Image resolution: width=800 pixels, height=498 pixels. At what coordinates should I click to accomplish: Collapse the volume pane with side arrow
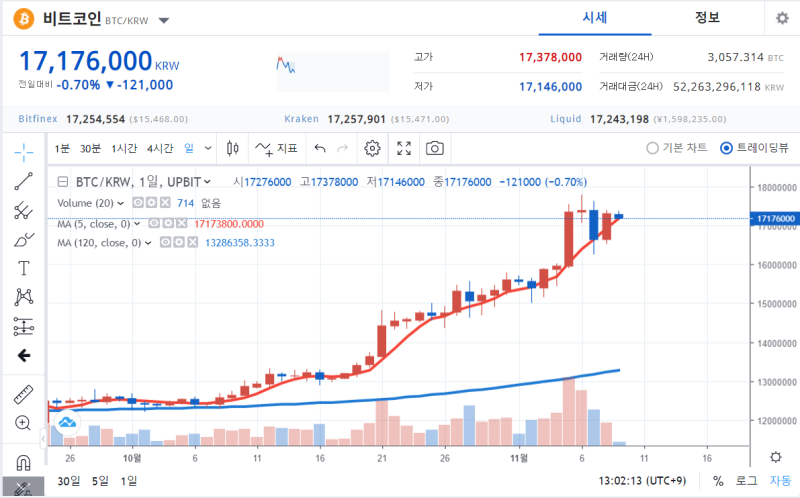coord(43,438)
